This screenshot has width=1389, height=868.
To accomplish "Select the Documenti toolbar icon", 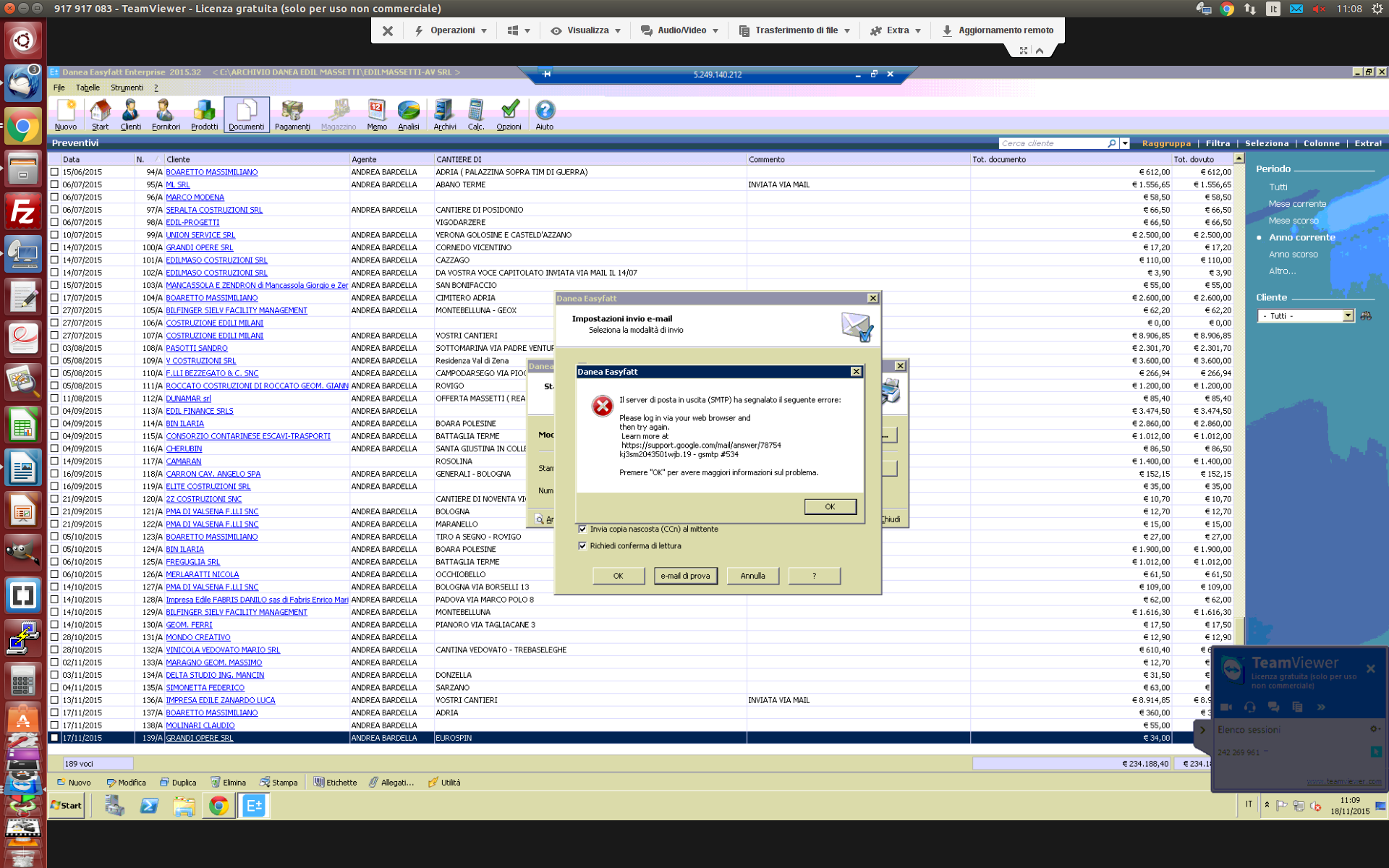I will pos(247,115).
